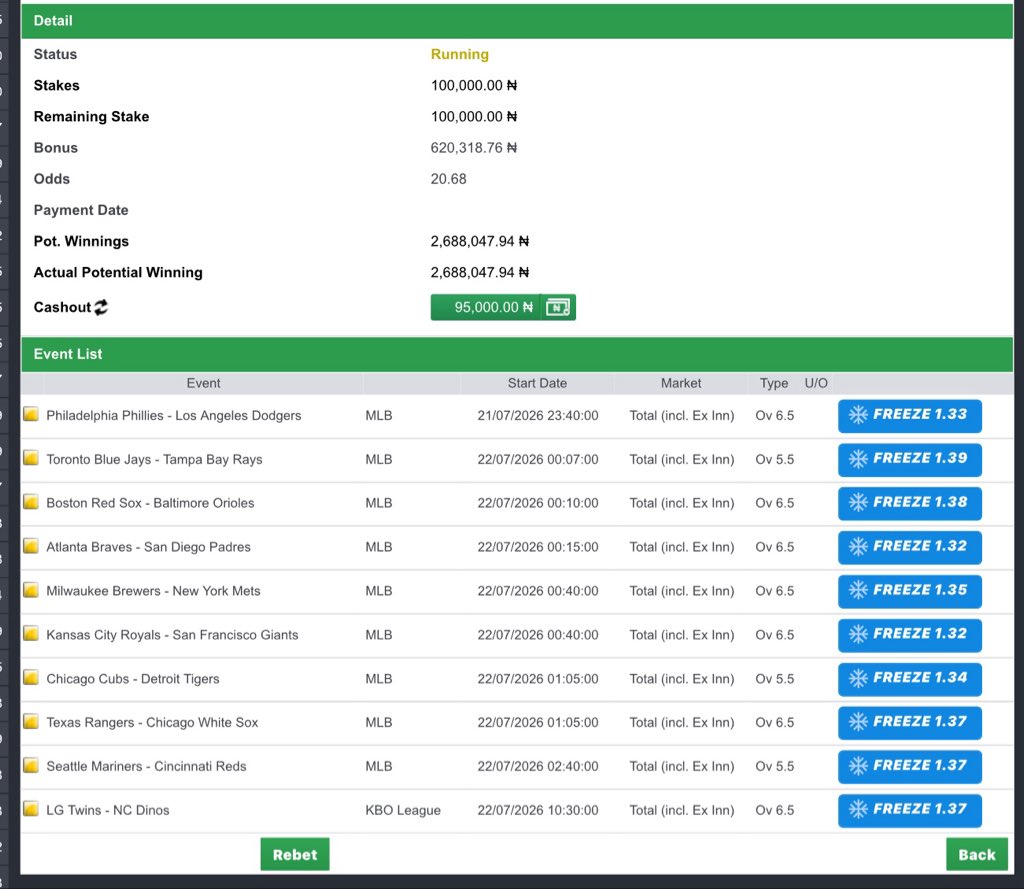This screenshot has height=889, width=1024.
Task: Click Kansas City Royals - San Francisco Giants event
Action: coord(172,635)
